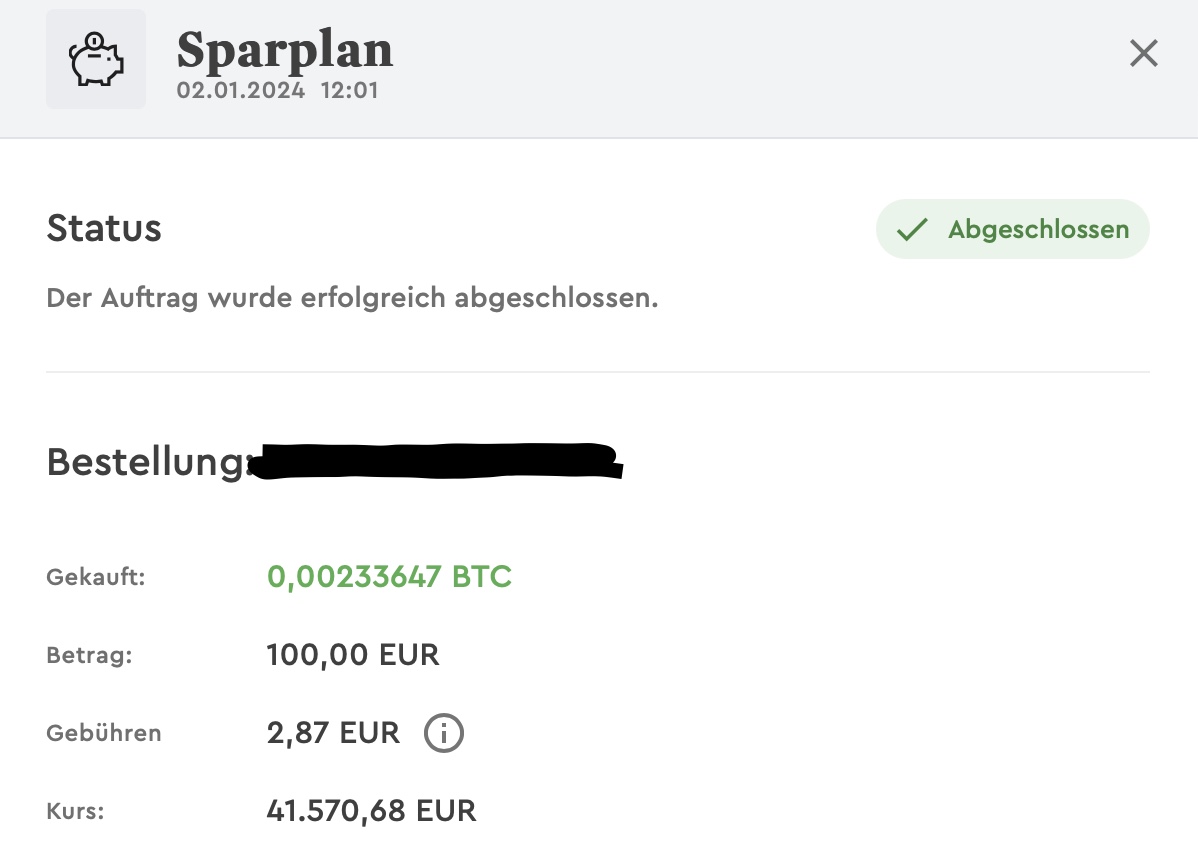1198x860 pixels.
Task: Click the Gekauft label
Action: click(x=96, y=577)
